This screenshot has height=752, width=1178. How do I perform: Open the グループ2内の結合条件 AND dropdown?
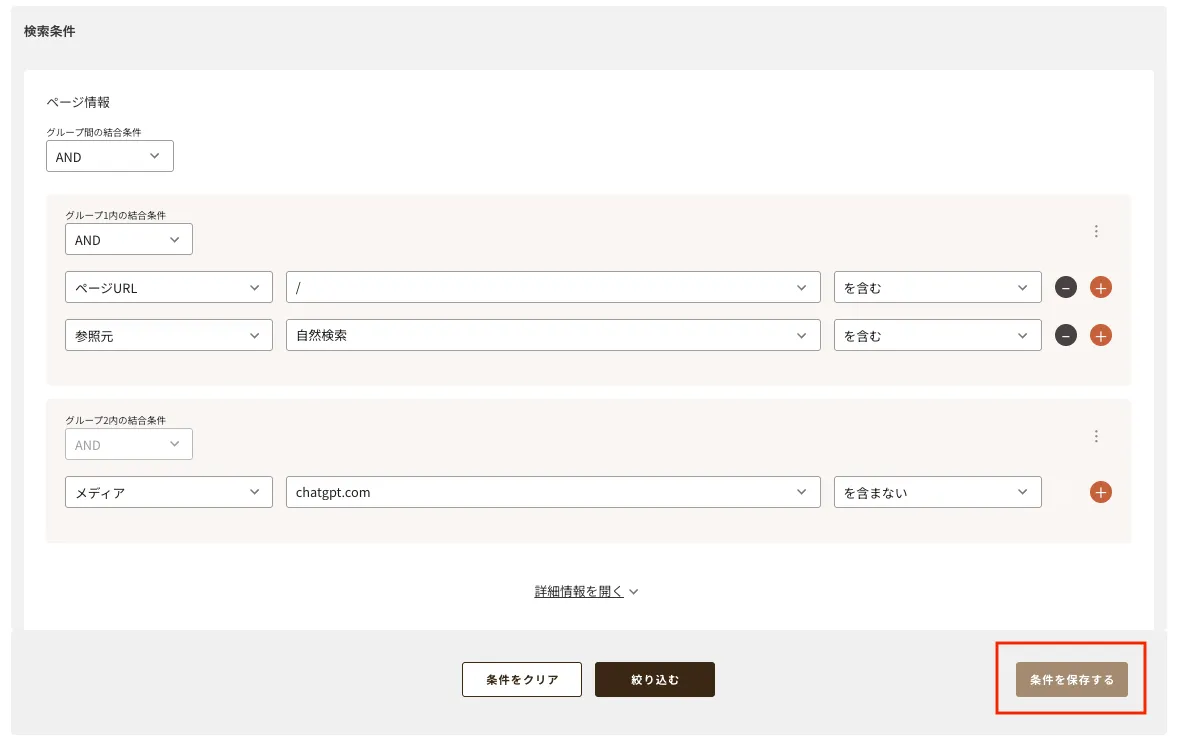point(128,445)
